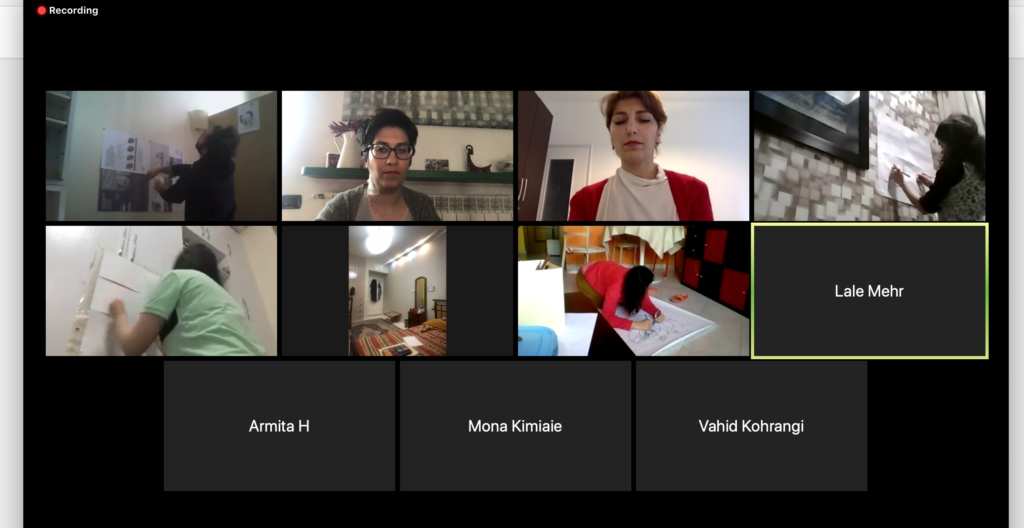Screen dimensions: 1024x528
Task: Click the yellow active-speaker border of Lale Mehr
Action: [x=869, y=225]
